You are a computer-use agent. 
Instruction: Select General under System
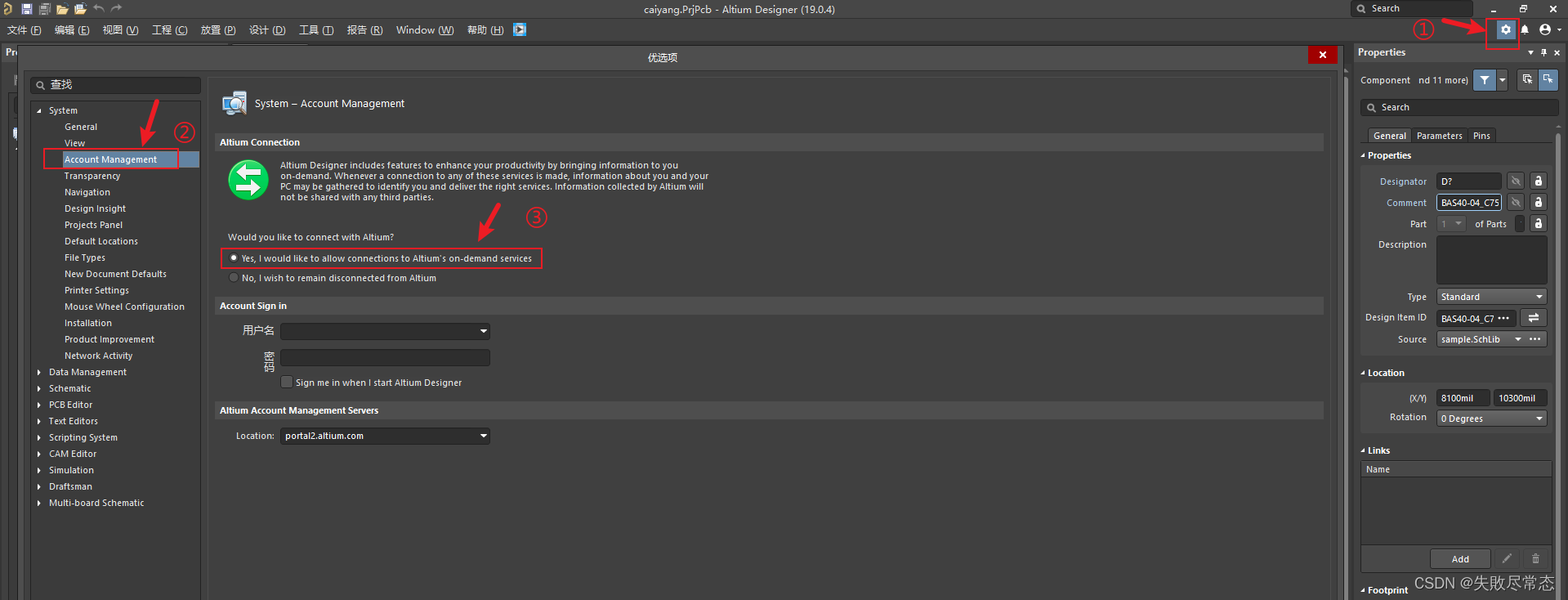[81, 127]
